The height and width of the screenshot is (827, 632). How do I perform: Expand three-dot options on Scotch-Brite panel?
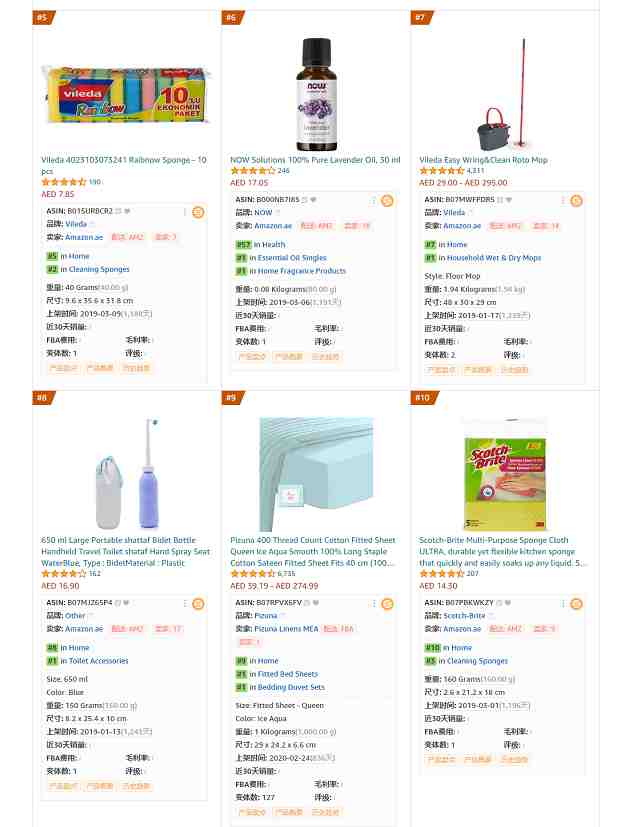pos(563,603)
